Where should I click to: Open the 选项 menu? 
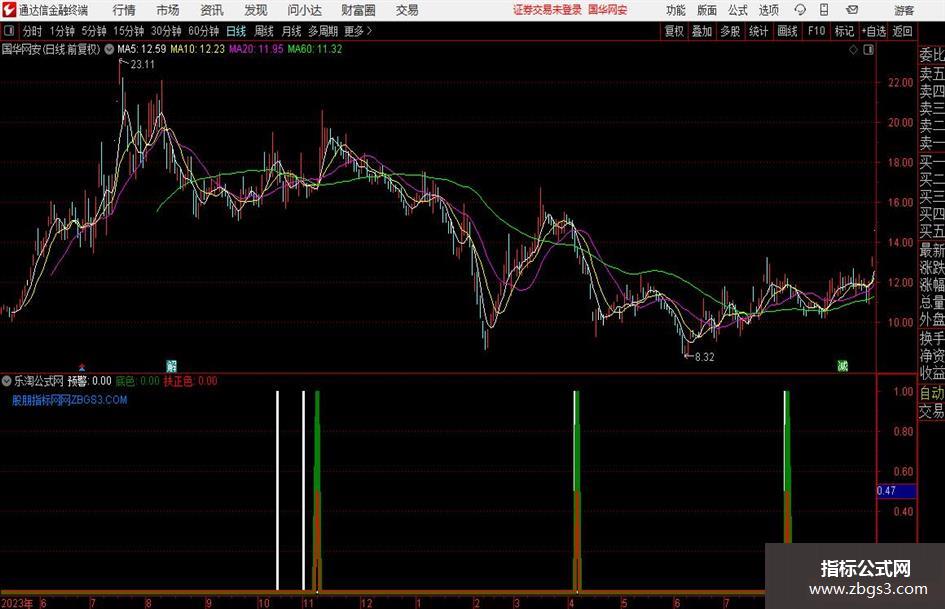pyautogui.click(x=768, y=10)
